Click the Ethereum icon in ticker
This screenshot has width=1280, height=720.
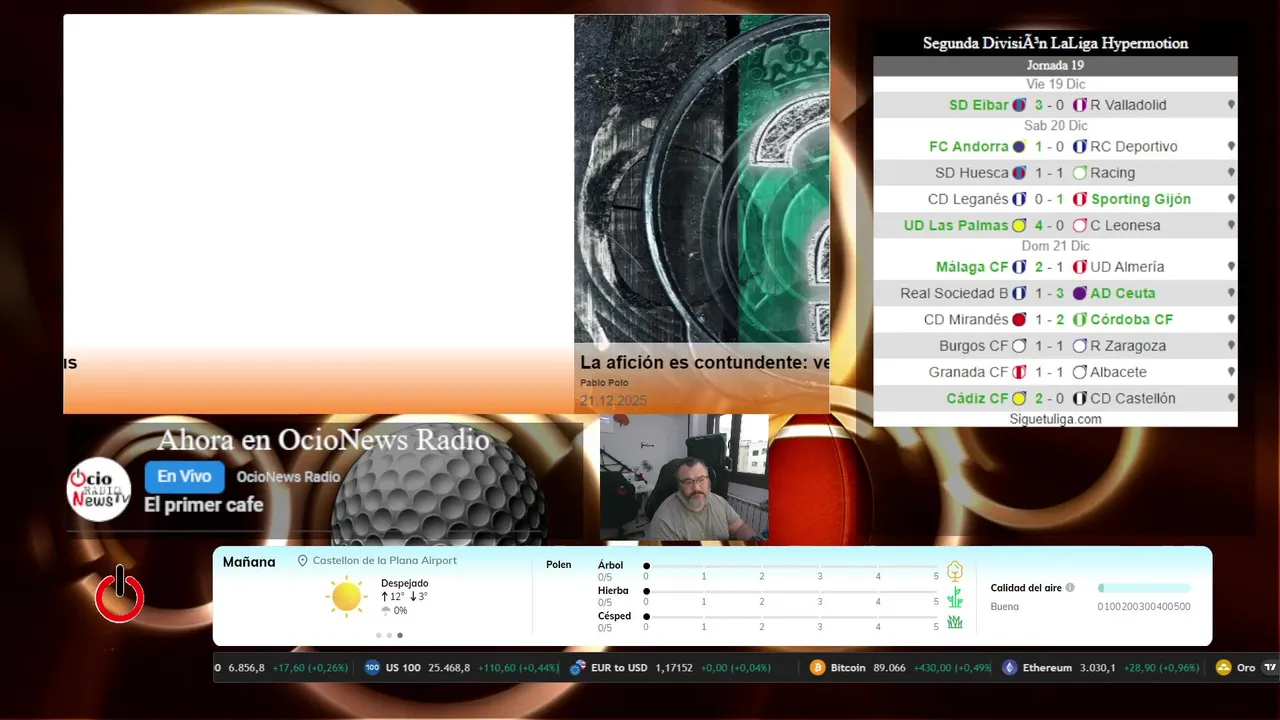coord(1010,668)
